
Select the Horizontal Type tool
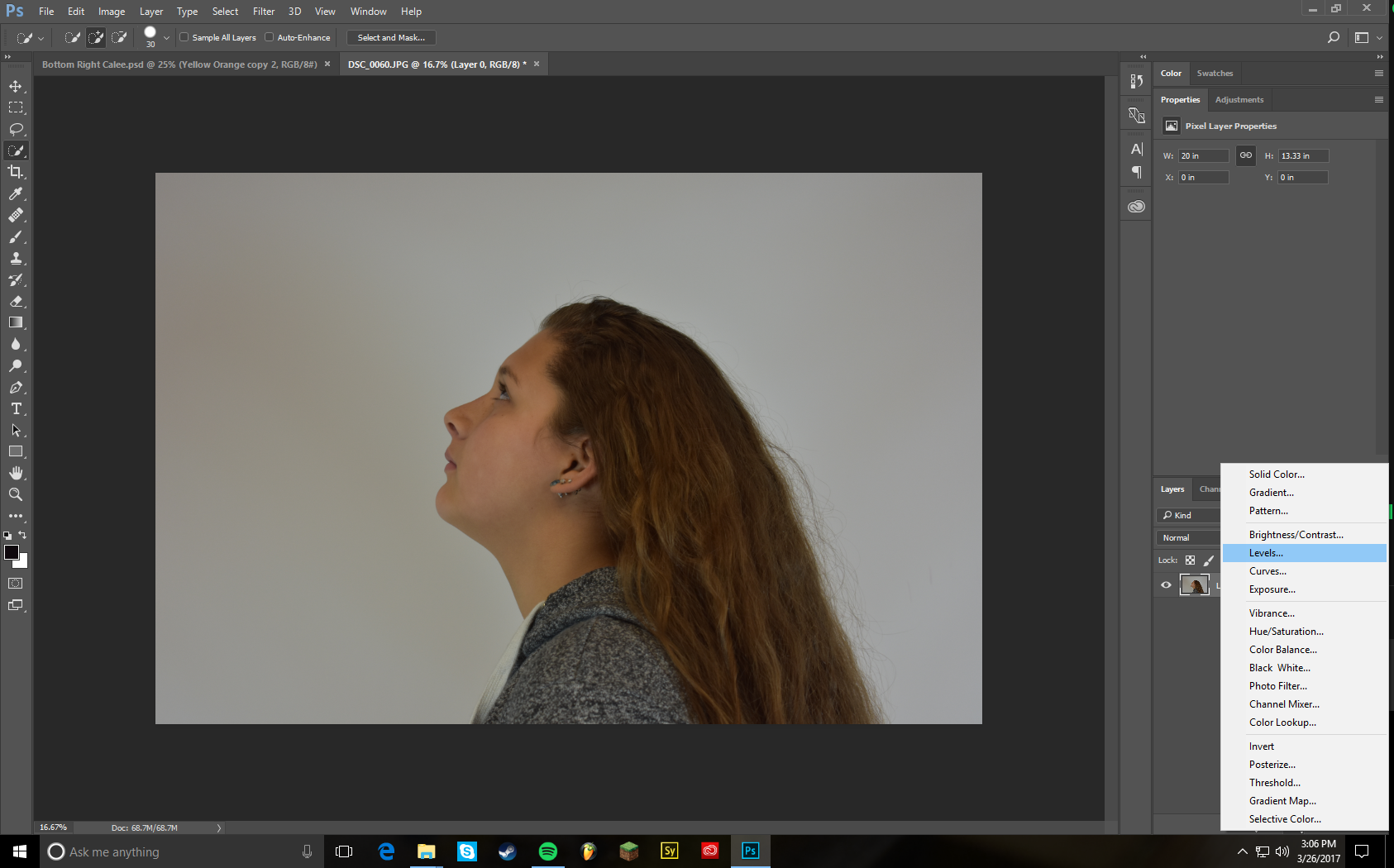click(x=16, y=408)
